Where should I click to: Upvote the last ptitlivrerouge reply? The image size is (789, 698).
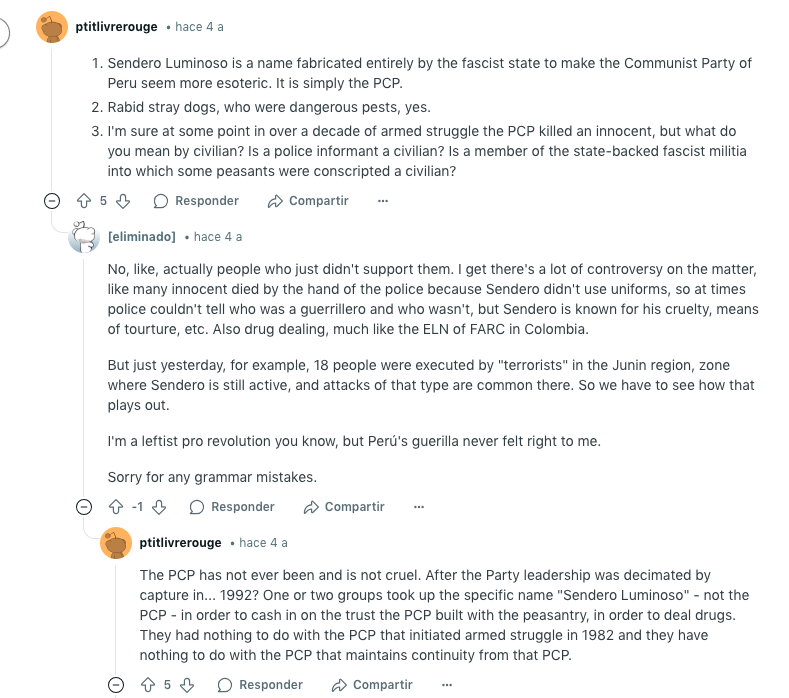[148, 685]
